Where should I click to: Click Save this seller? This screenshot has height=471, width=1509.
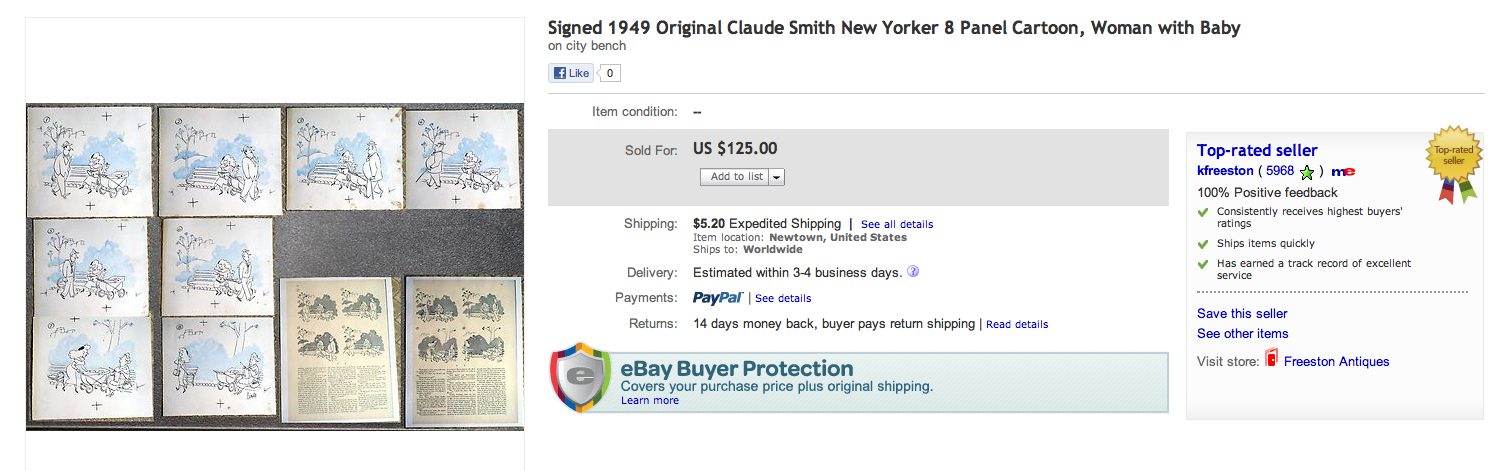pos(1242,313)
